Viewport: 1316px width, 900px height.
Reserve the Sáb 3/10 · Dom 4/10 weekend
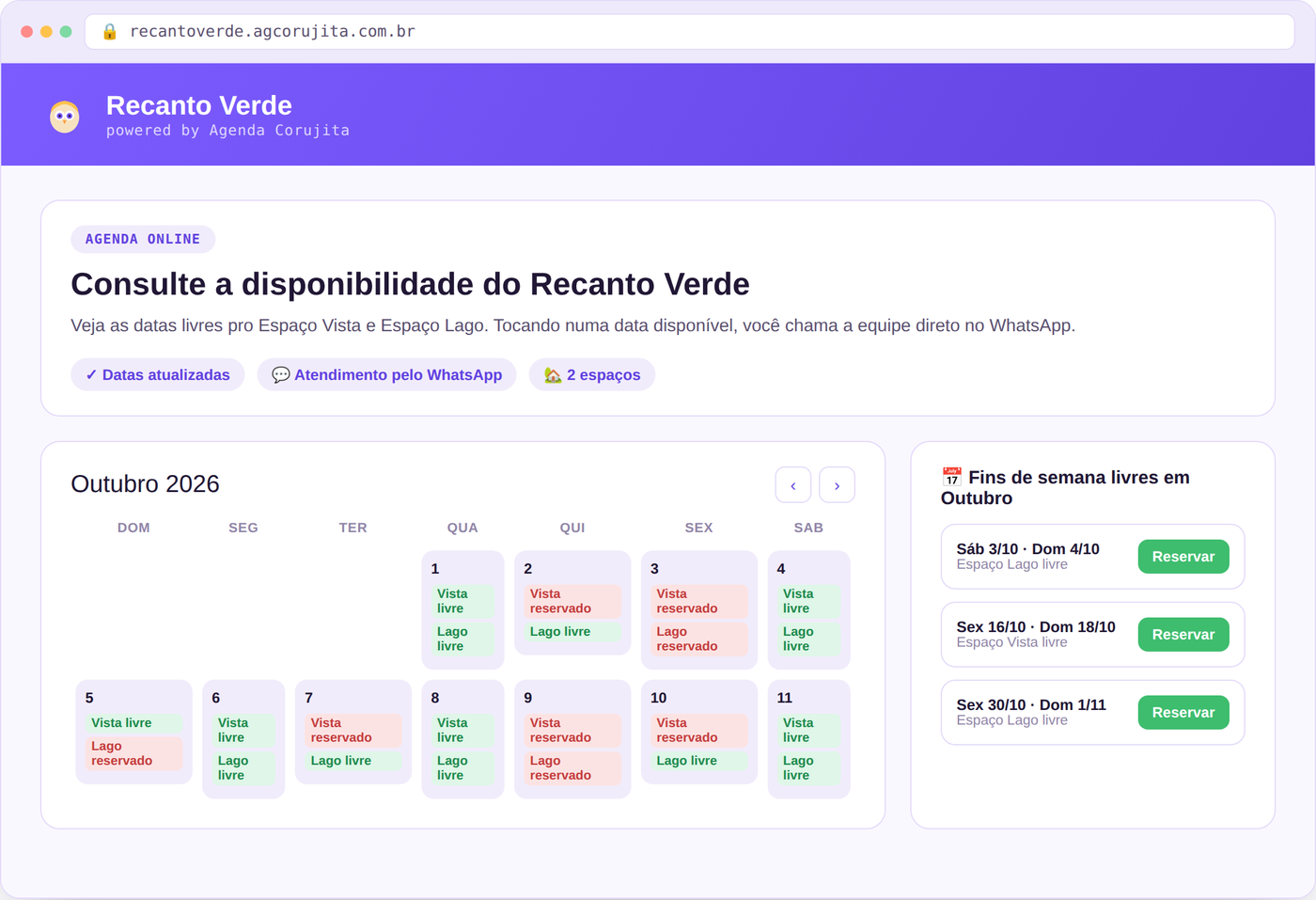tap(1183, 557)
